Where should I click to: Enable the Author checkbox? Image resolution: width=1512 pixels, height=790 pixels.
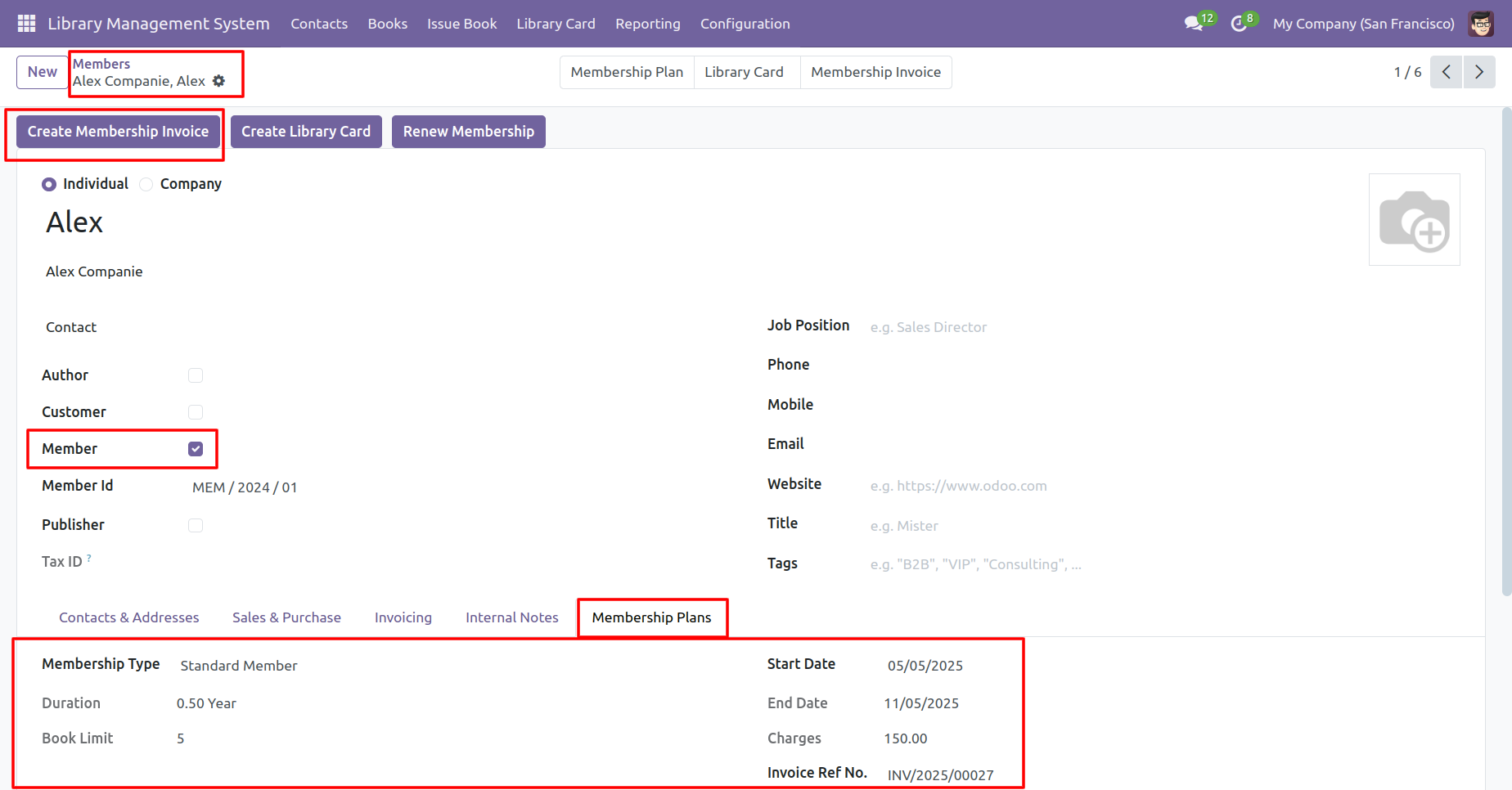click(x=196, y=375)
